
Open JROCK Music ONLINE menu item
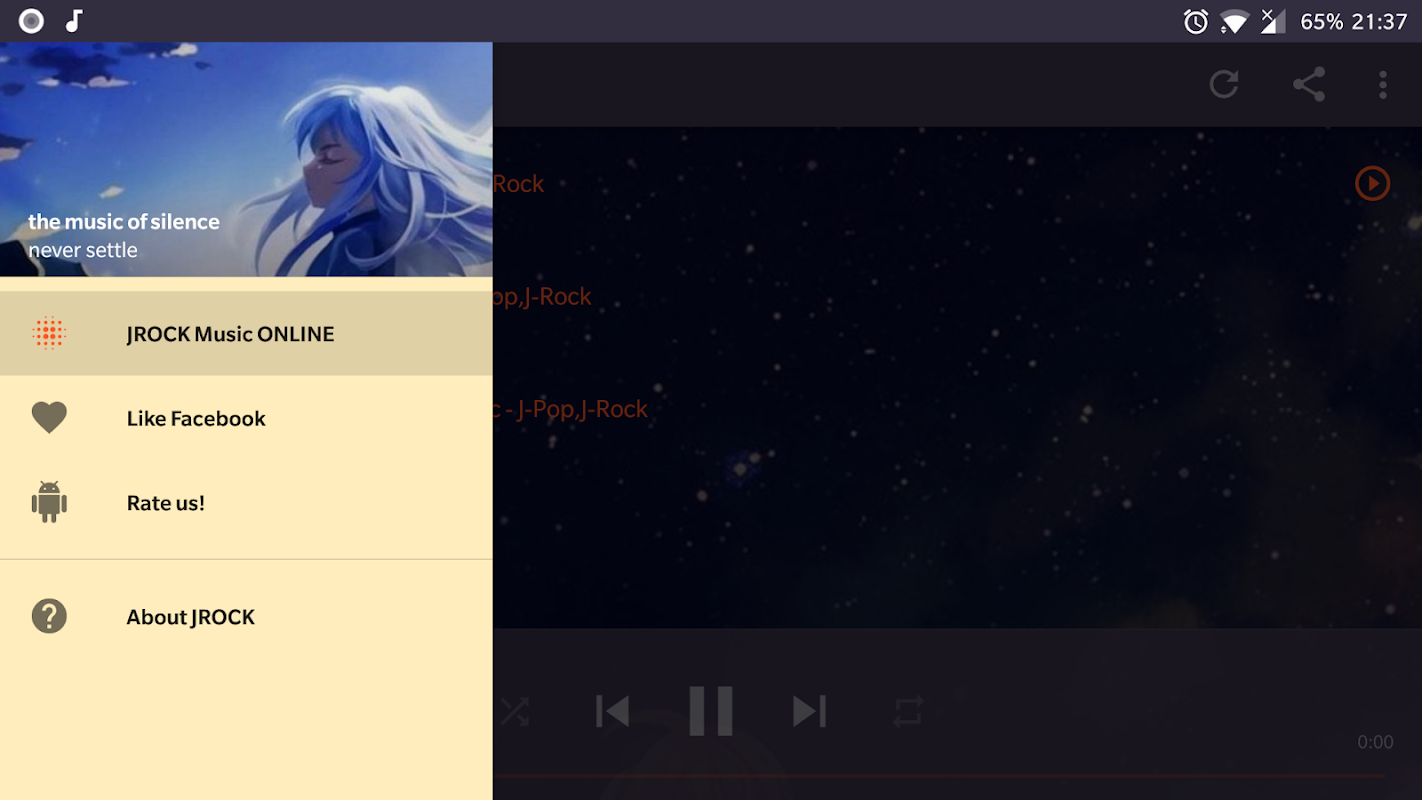click(246, 334)
